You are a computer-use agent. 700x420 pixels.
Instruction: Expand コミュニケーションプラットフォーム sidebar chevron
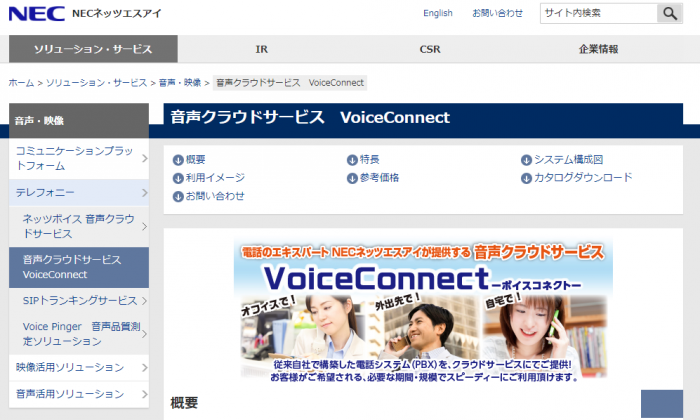[x=144, y=158]
